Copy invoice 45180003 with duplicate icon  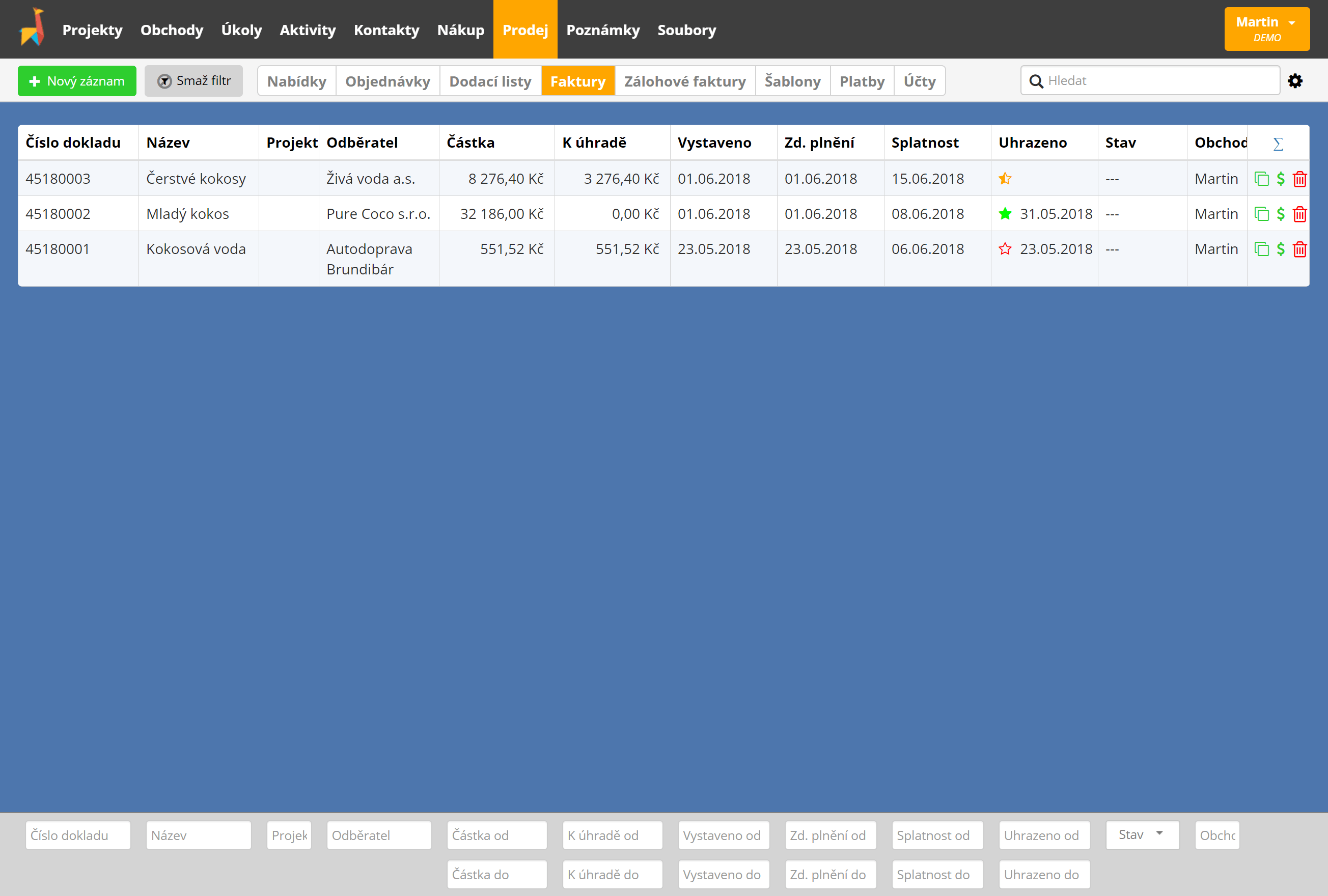pos(1262,179)
